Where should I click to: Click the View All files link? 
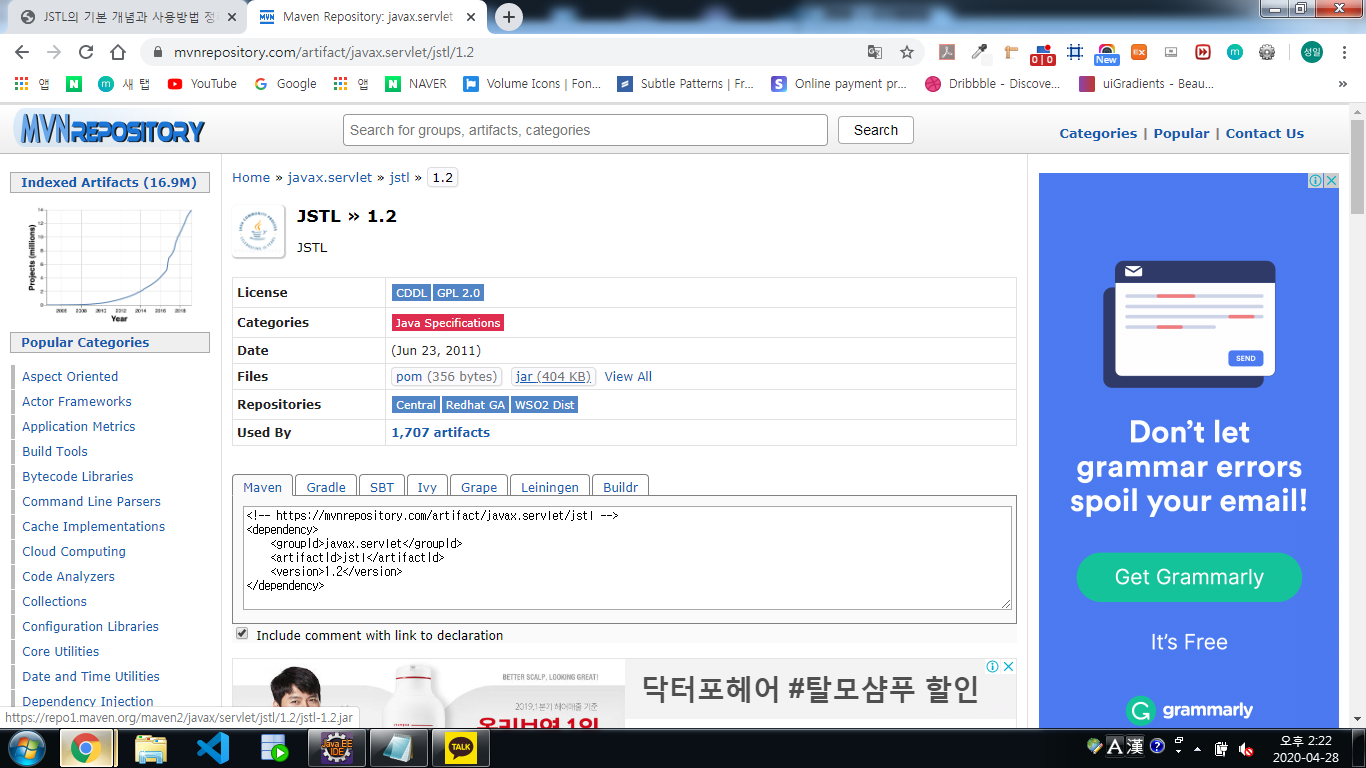pos(628,377)
